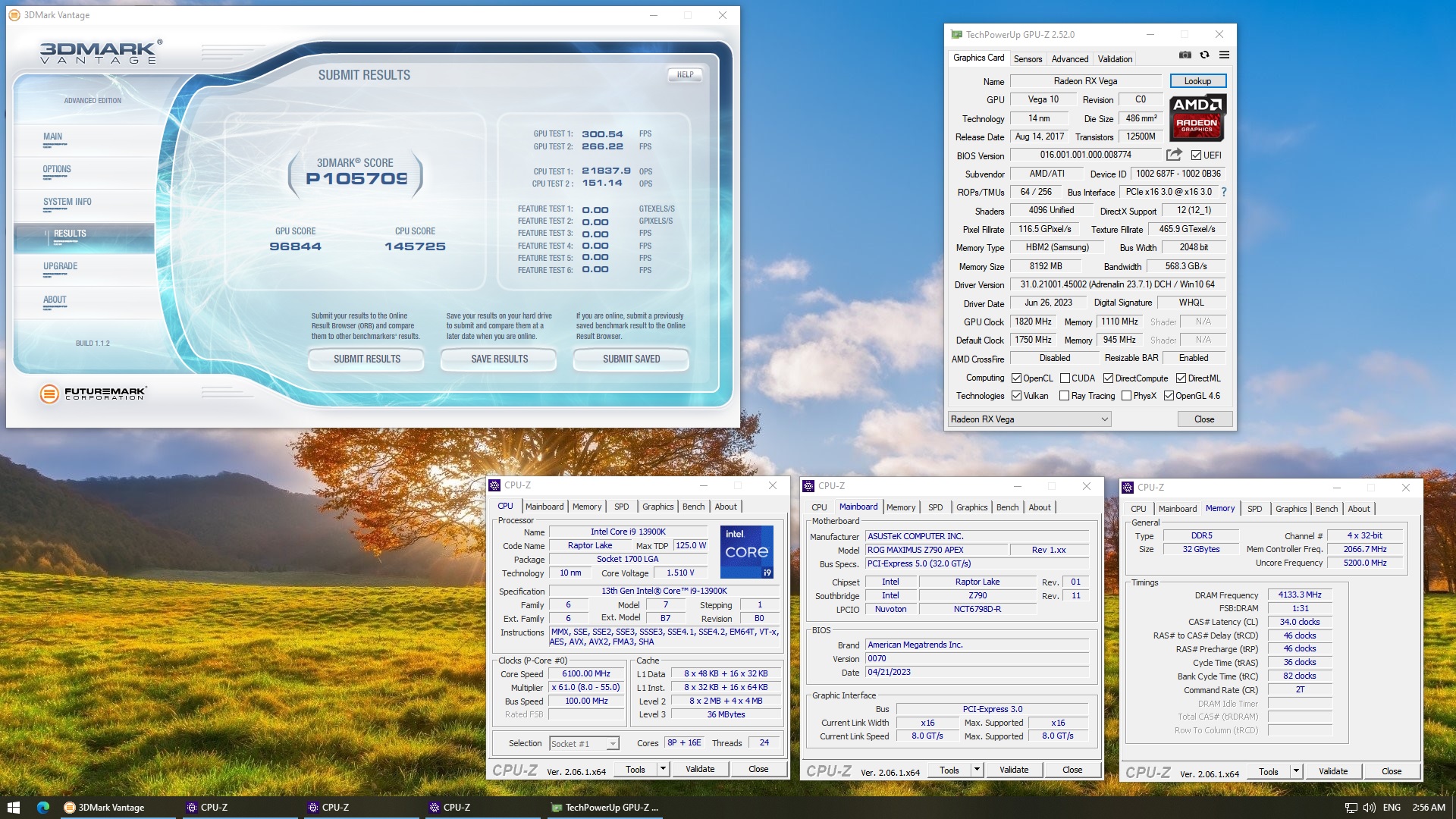Image resolution: width=1456 pixels, height=819 pixels.
Task: Click DRAM Frequency value 4133.3 MHz
Action: click(1300, 595)
